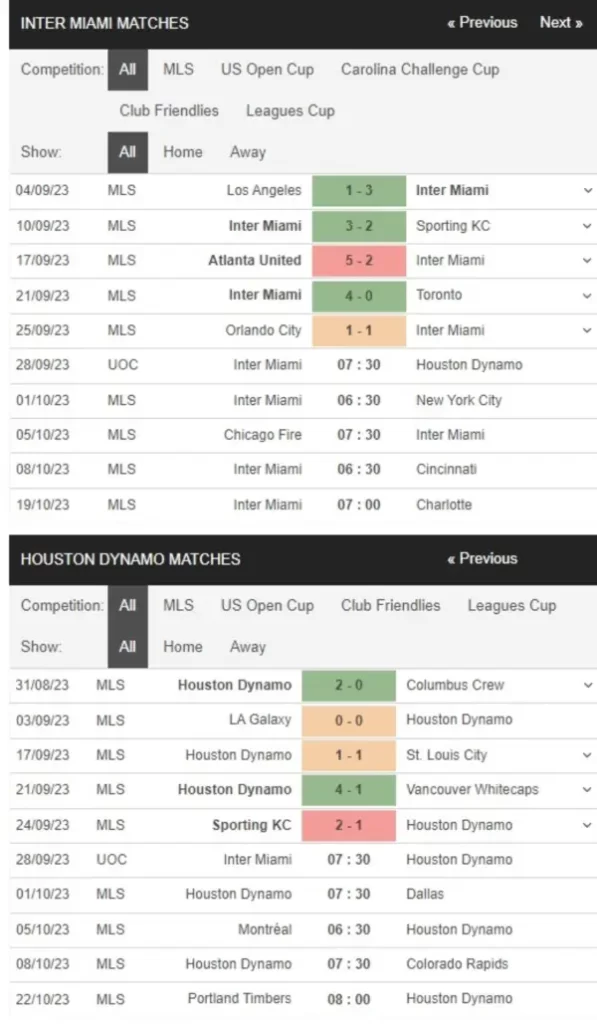Click the 1-3 score badge for Los Angeles match
Image resolution: width=597 pixels, height=1024 pixels.
coord(358,191)
